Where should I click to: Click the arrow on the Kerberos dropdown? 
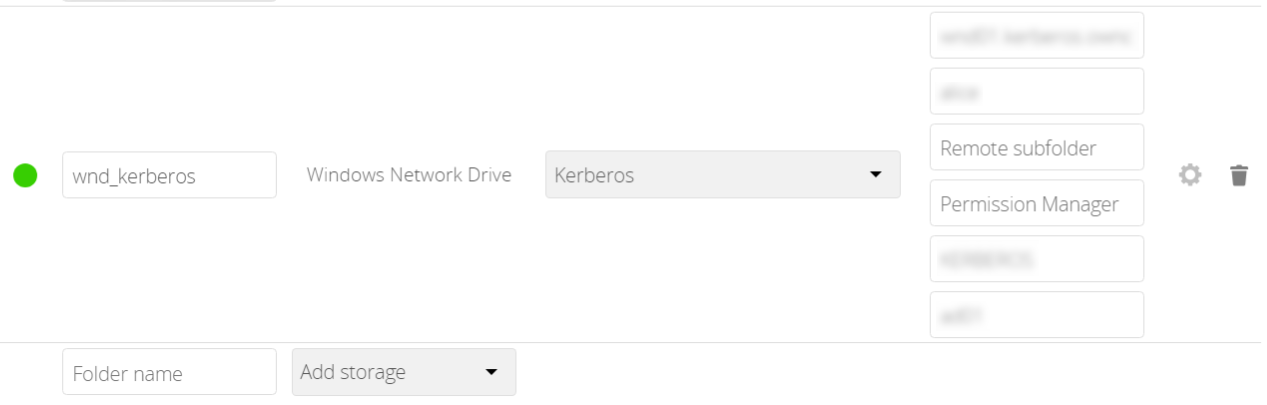876,175
